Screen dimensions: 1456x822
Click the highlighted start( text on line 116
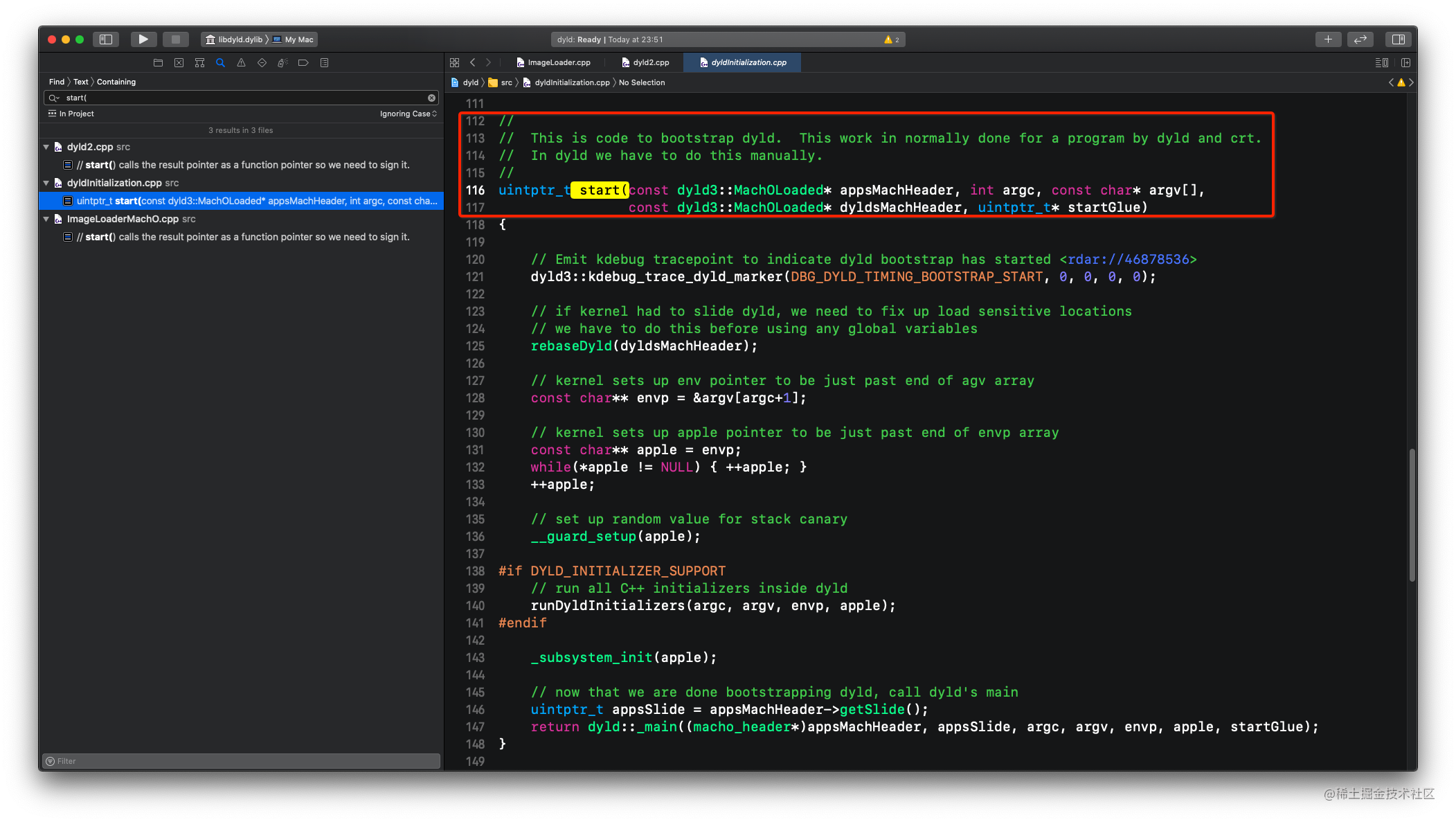tap(600, 190)
